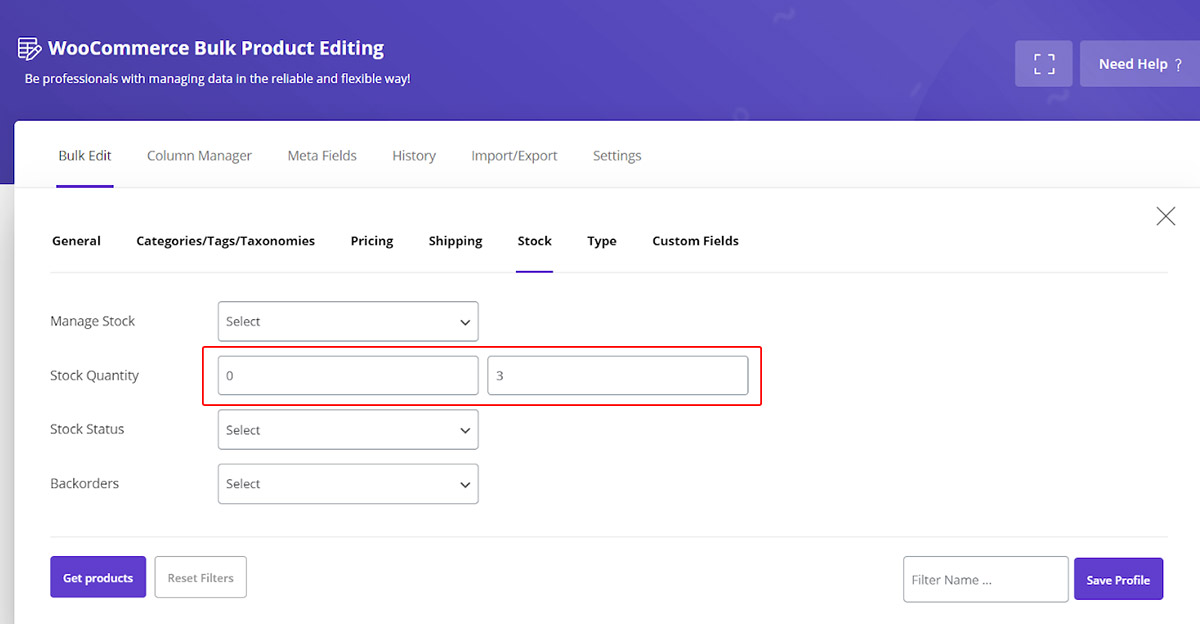This screenshot has height=624, width=1200.
Task: Switch to the Pricing filter tab
Action: [x=372, y=241]
